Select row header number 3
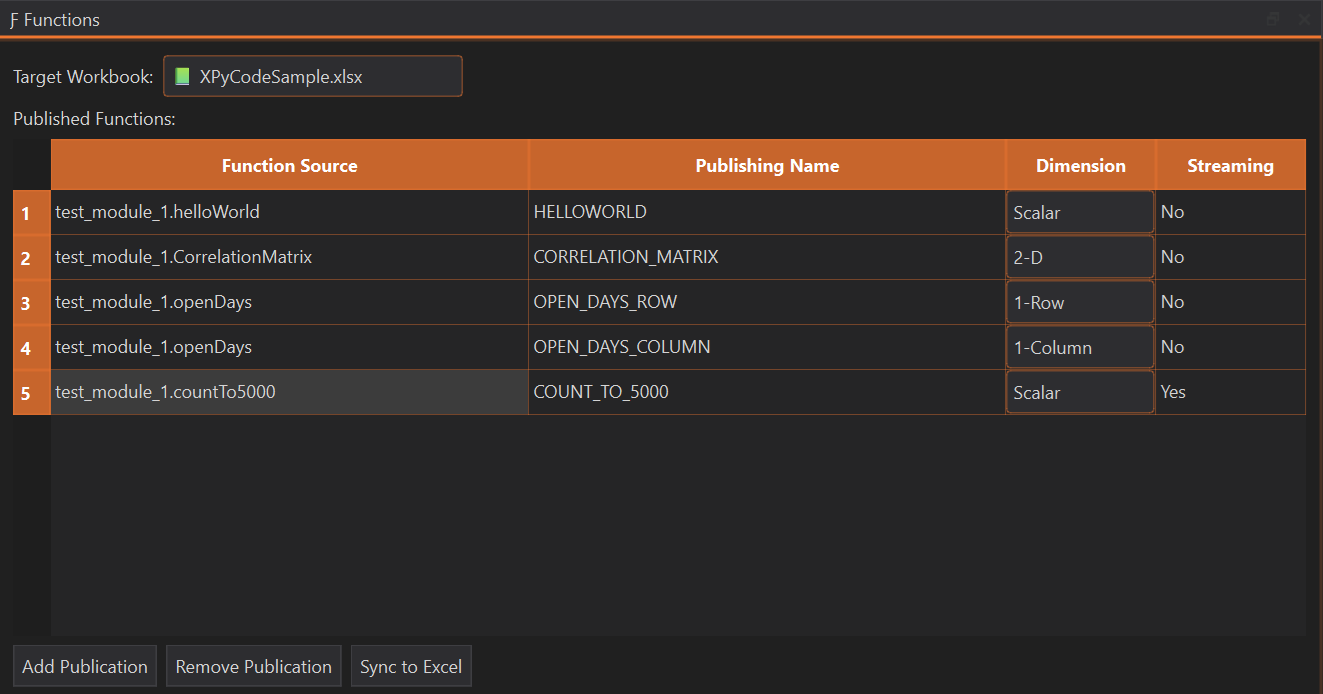Image resolution: width=1323 pixels, height=694 pixels. click(26, 303)
